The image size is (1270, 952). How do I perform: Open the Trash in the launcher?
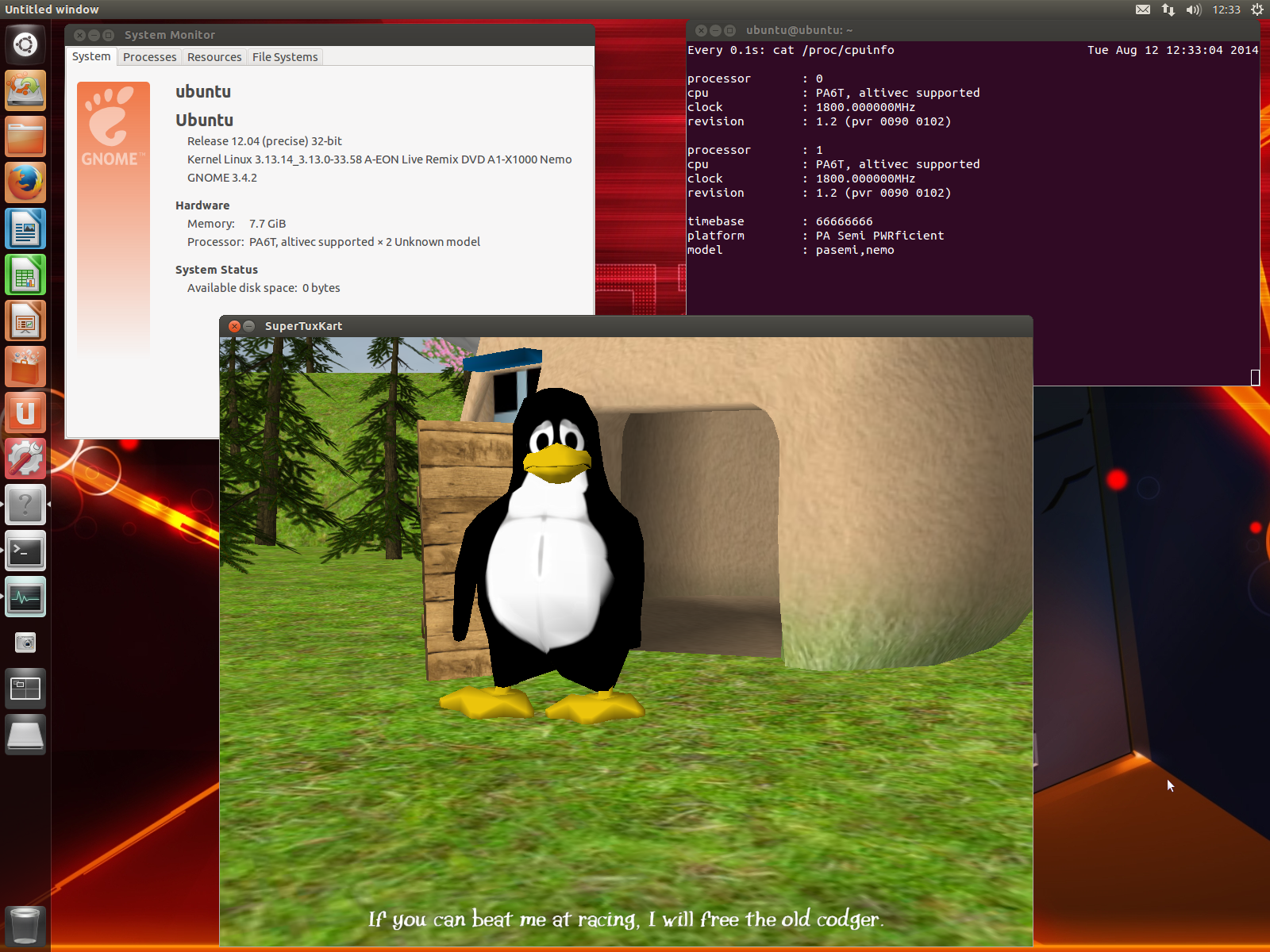(x=25, y=925)
